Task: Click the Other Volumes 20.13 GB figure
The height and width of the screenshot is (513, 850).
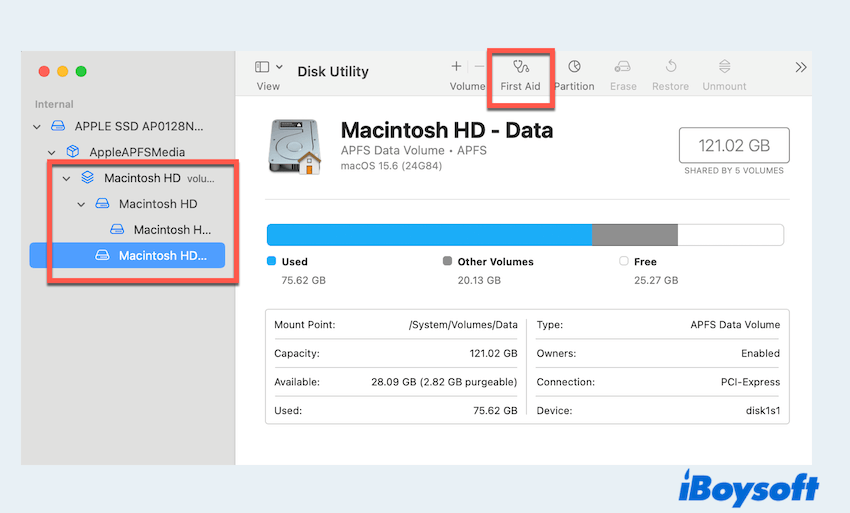Action: [x=479, y=280]
